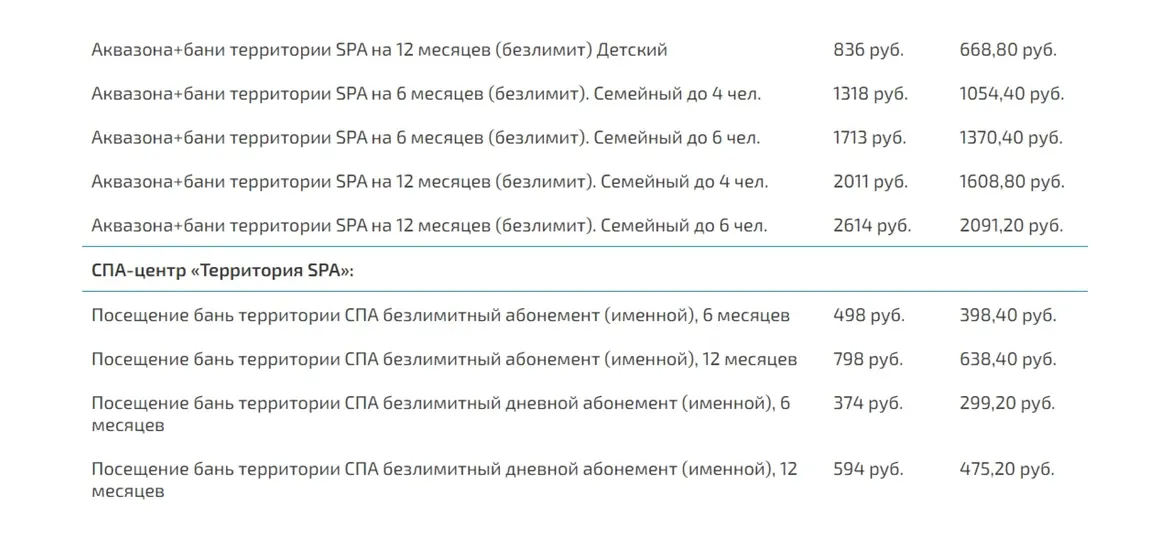Screen dimensions: 1170x535
Task: Select безлимитный абонемент (именной), 6 месяцев row
Action: point(440,316)
